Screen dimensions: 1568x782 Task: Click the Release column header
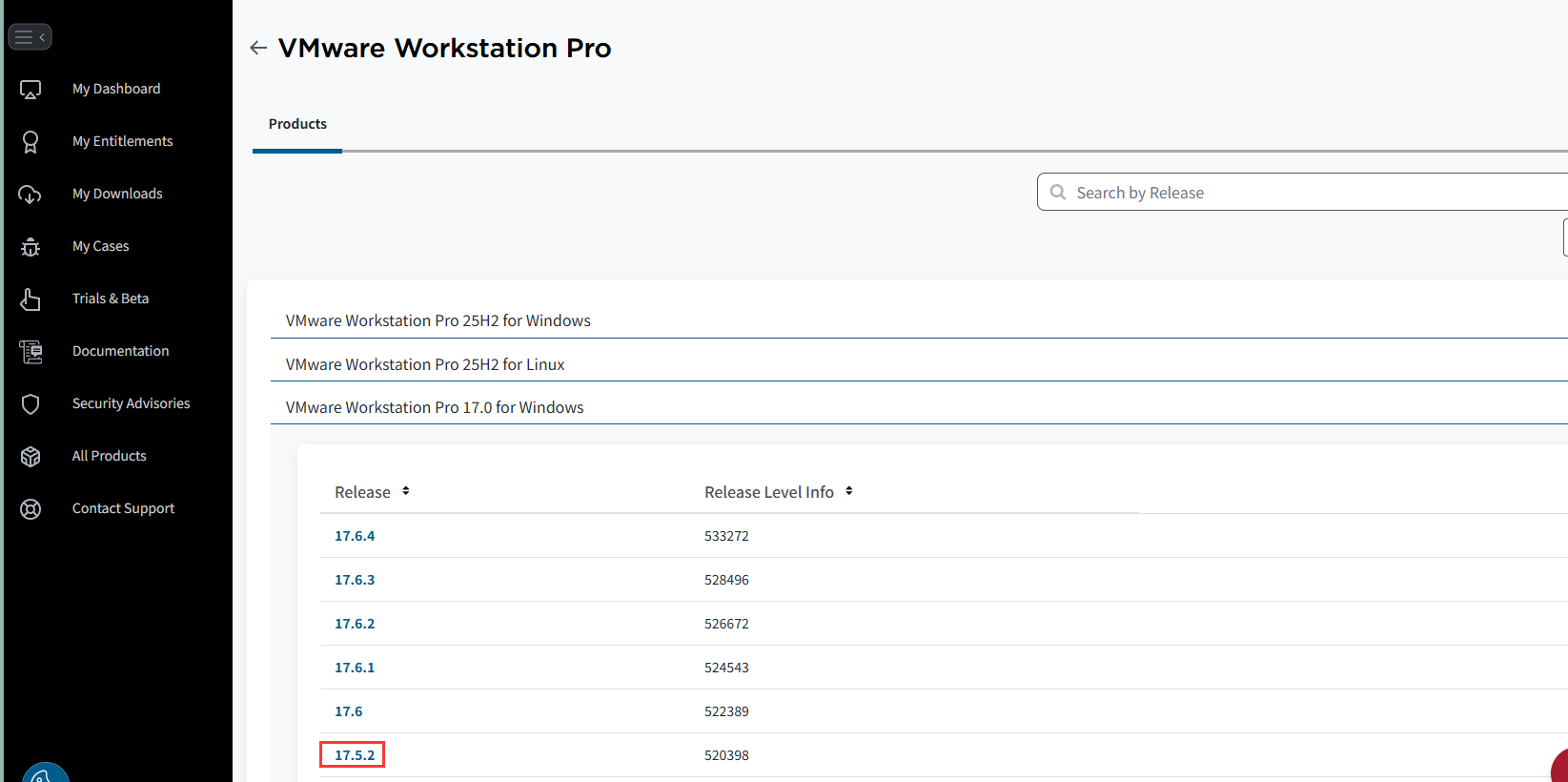[x=363, y=492]
